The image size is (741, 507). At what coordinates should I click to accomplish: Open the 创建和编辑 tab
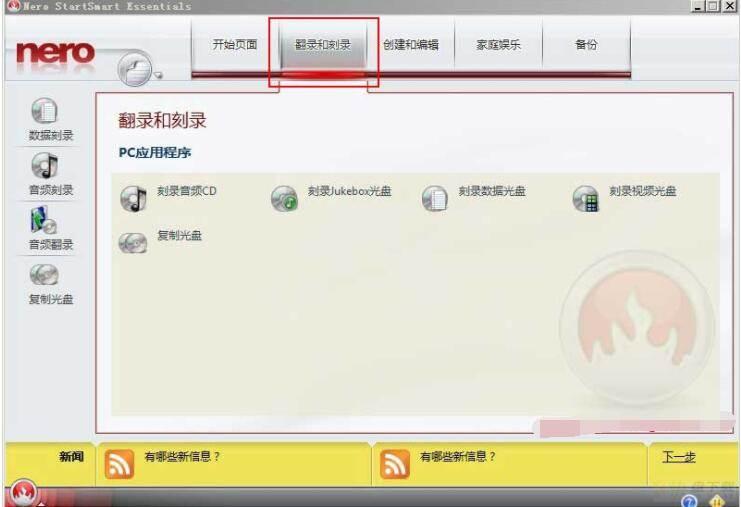click(x=411, y=45)
